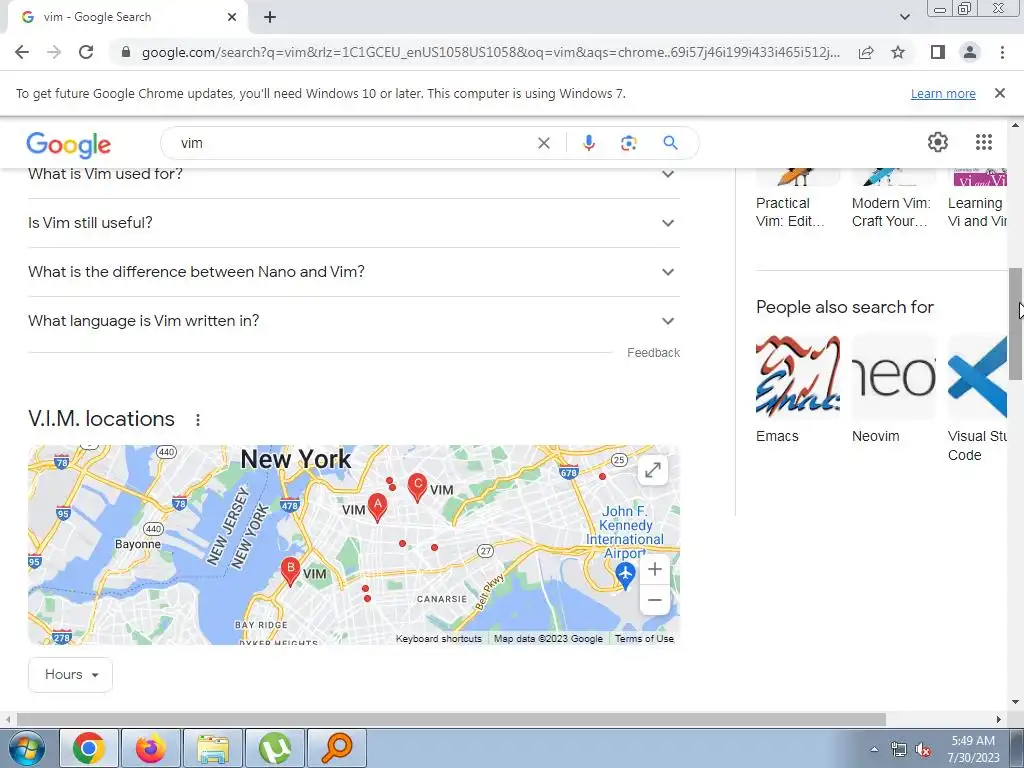Open File Explorer from taskbar
Screen dimensions: 1024x768
[213, 748]
